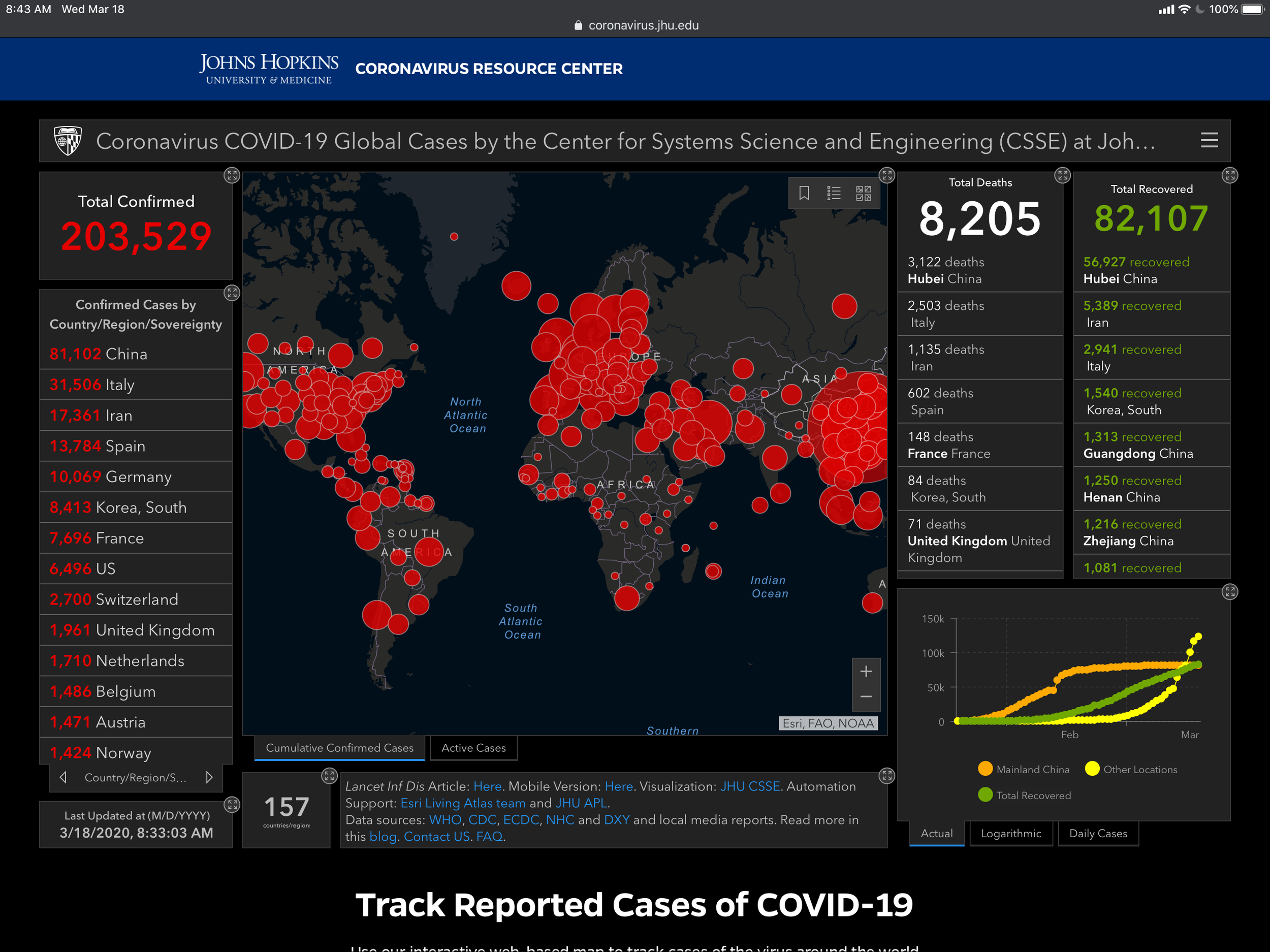Screen dimensions: 1270x952
Task: Open the basemap gallery grid icon
Action: tap(863, 193)
